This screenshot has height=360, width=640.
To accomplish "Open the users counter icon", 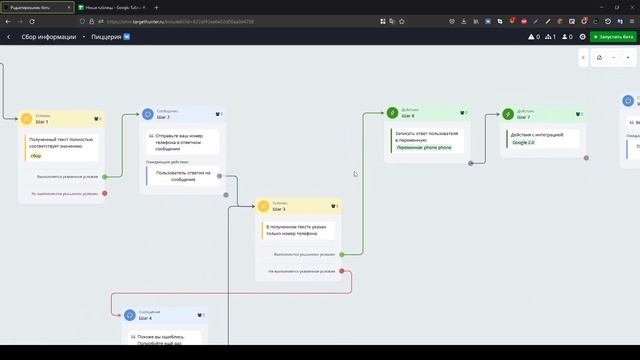I will (567, 37).
